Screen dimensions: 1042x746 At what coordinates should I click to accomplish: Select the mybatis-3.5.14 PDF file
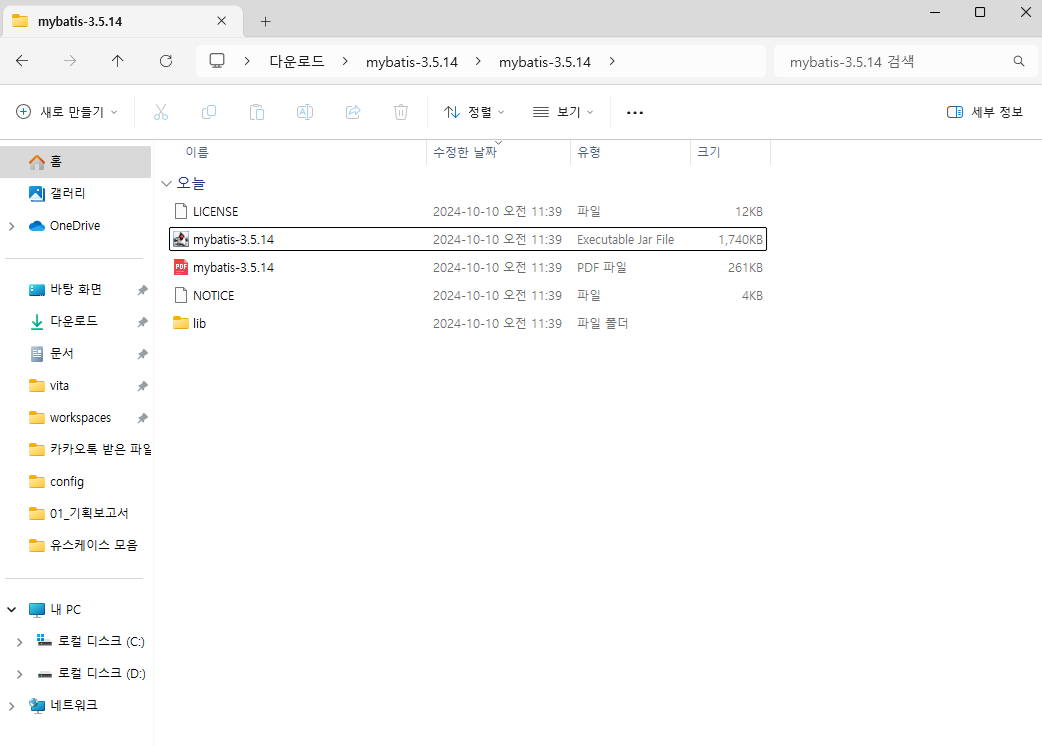pyautogui.click(x=468, y=267)
